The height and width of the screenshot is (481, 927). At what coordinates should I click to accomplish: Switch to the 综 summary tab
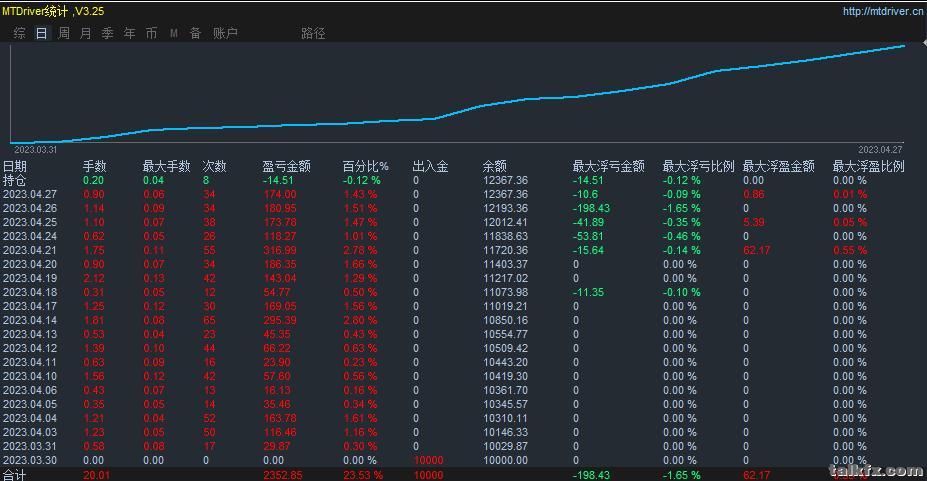click(20, 33)
